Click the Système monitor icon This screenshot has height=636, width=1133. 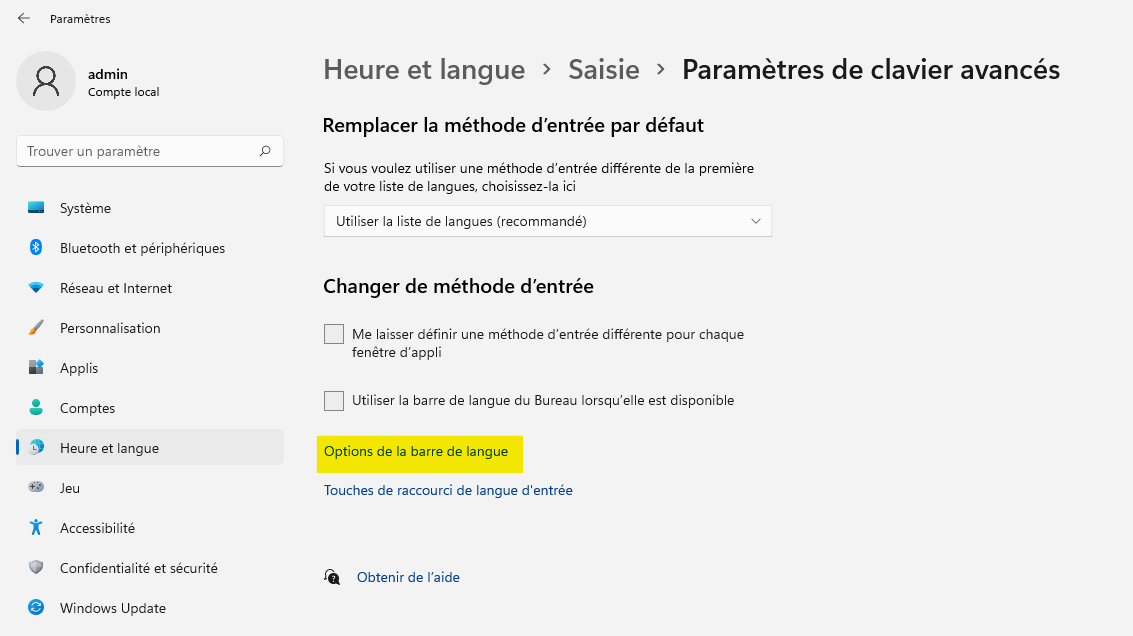click(x=36, y=208)
